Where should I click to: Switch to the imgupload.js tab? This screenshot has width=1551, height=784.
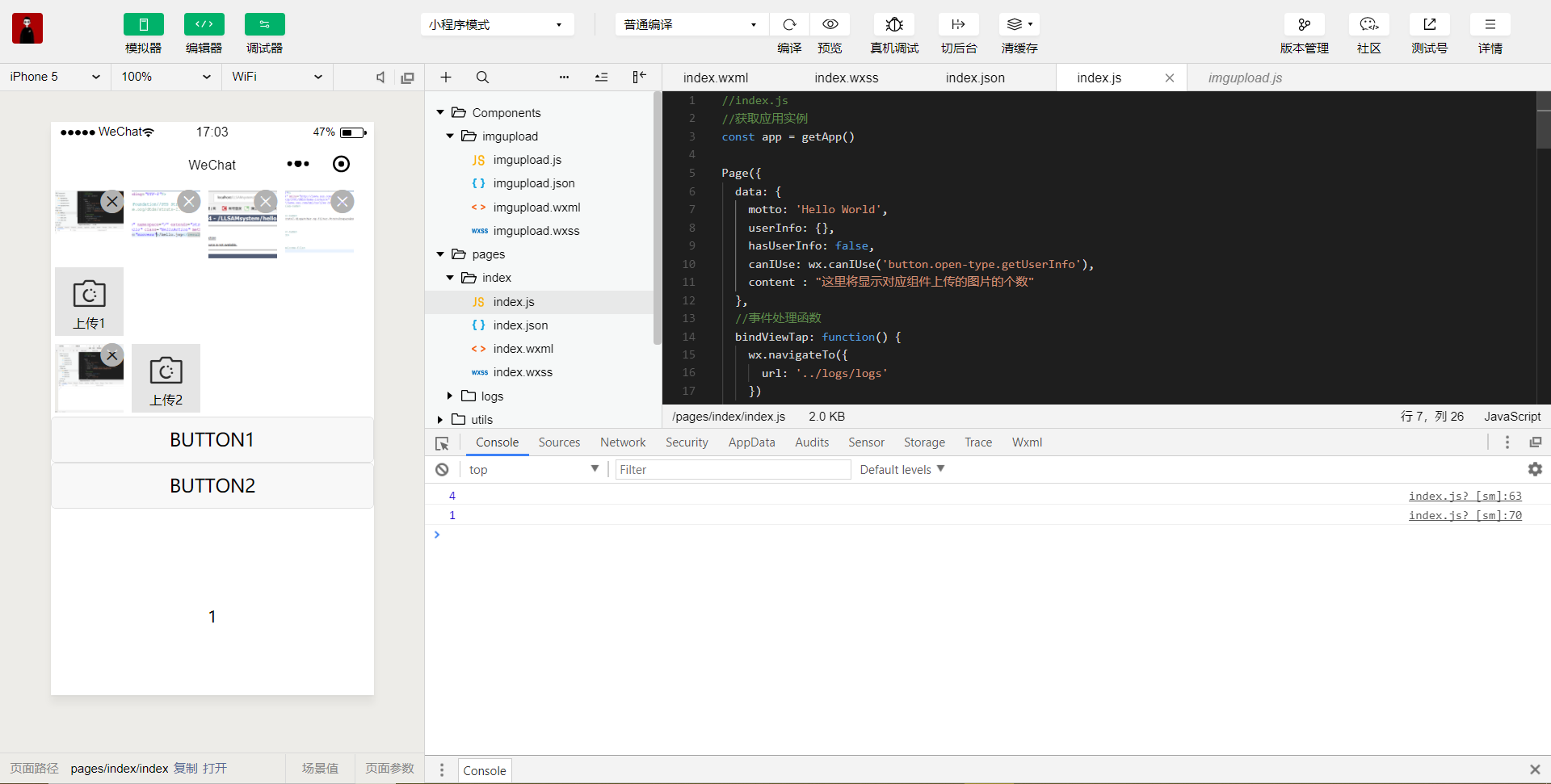1245,78
